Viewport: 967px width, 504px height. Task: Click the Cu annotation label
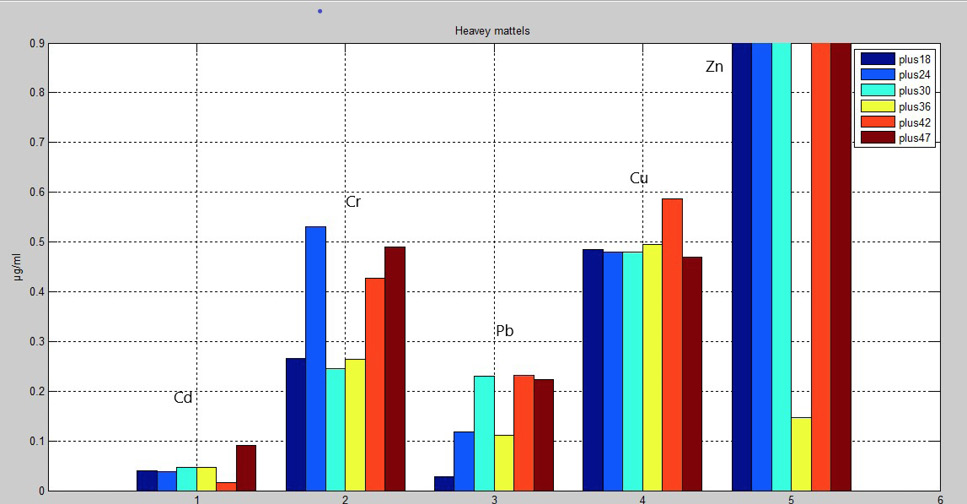639,178
